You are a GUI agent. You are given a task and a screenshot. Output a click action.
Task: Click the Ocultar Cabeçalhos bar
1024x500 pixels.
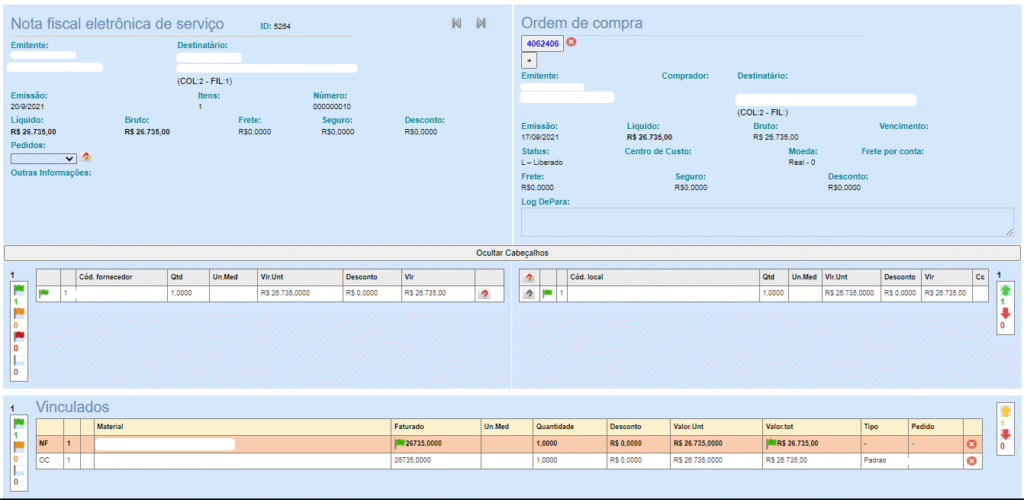coord(511,253)
